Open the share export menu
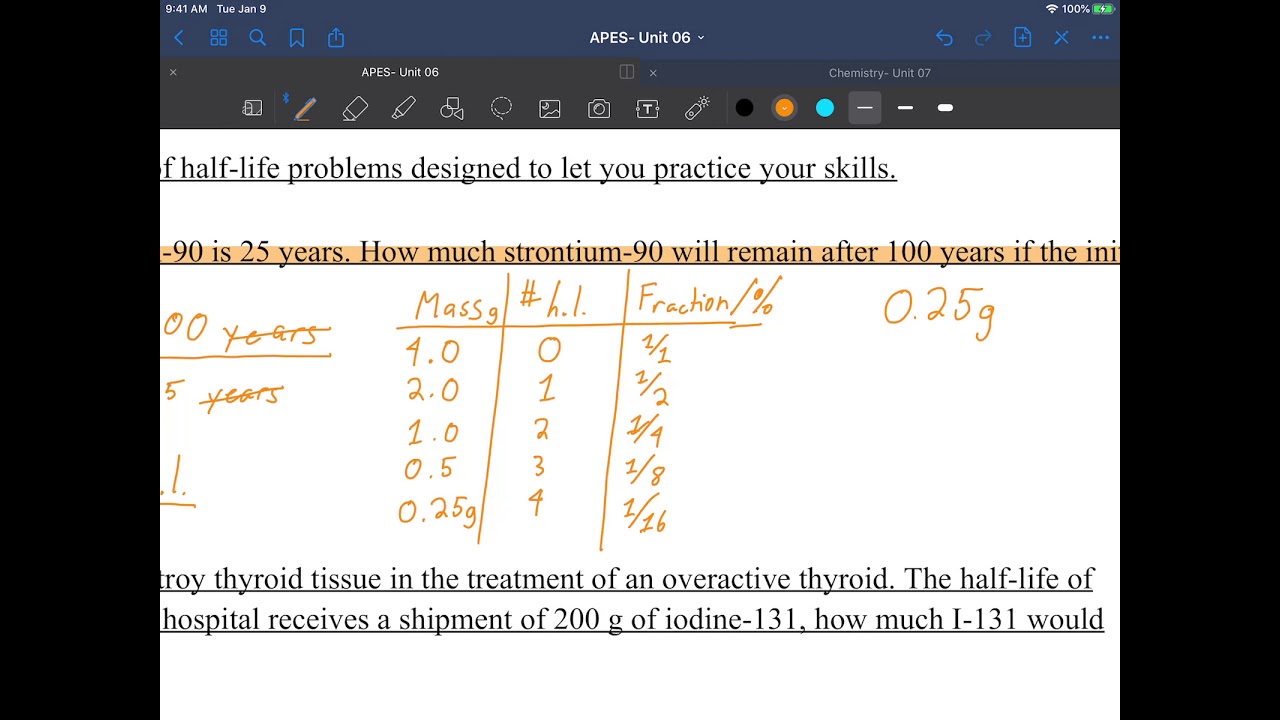 [x=336, y=38]
